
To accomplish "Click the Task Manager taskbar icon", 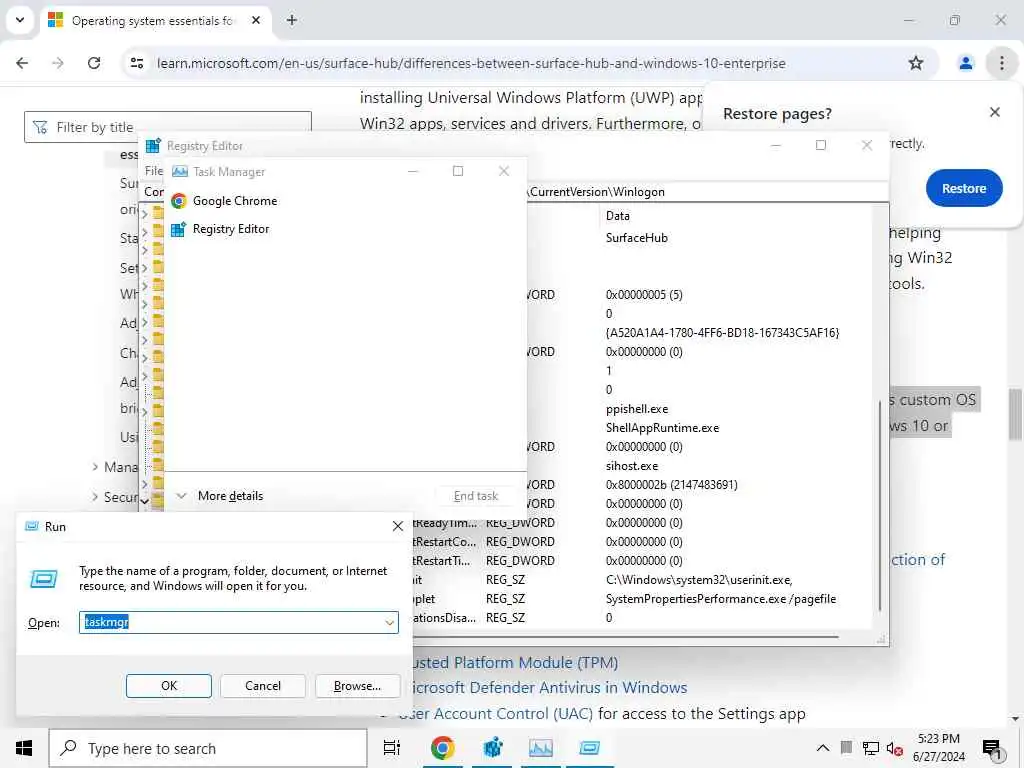I will click(541, 748).
